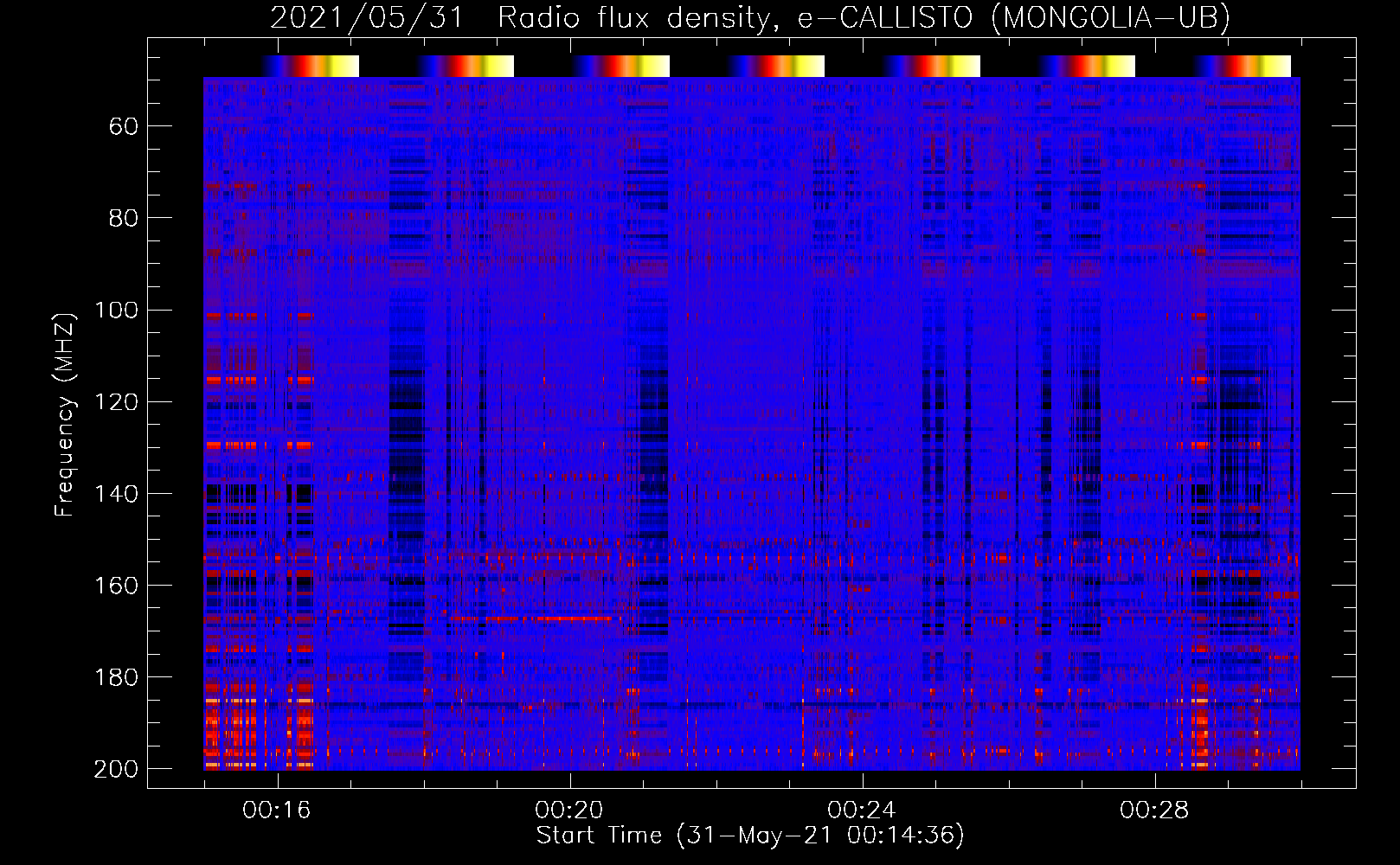Click the 00:20 time tick label
Screen dimensions: 1400x865
click(569, 810)
